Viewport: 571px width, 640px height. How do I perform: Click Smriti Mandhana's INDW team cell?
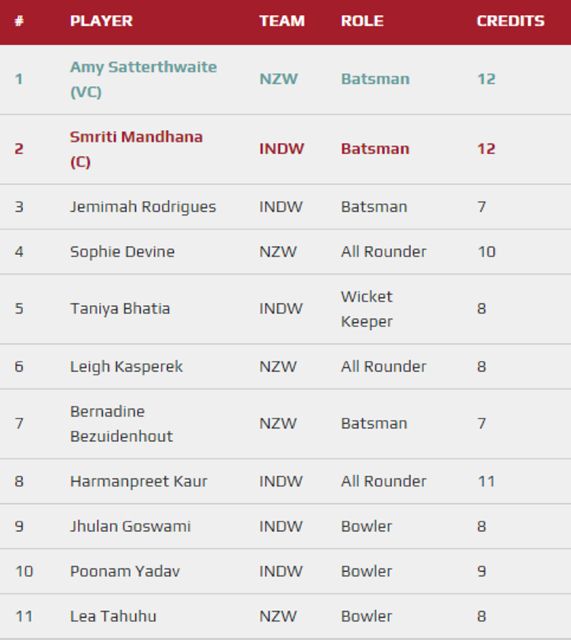282,149
